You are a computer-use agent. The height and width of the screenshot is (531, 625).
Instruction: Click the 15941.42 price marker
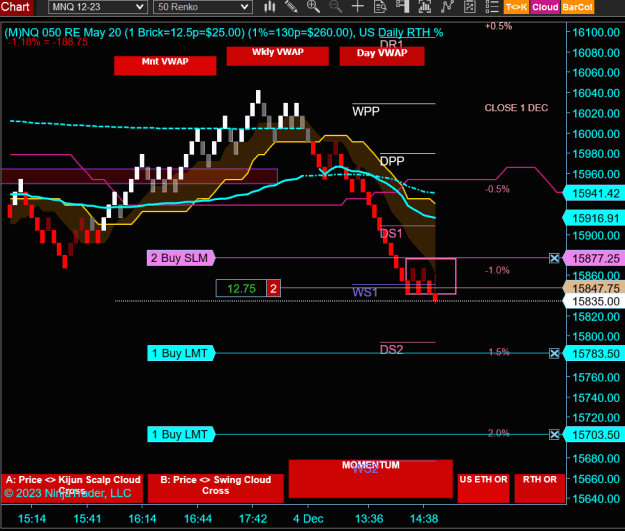[593, 194]
